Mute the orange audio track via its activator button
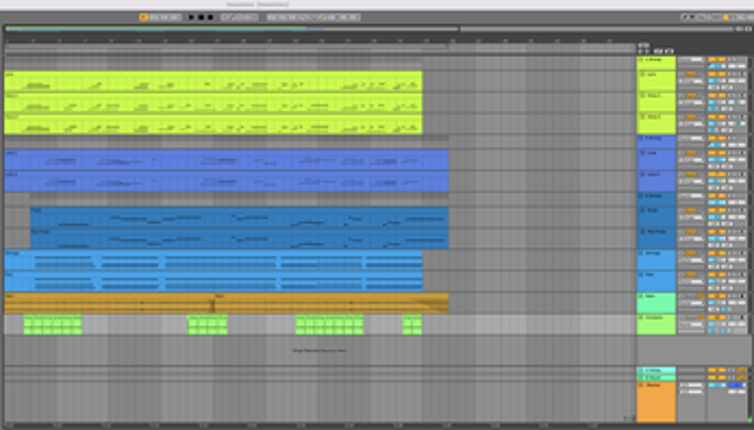Viewport: 754px width, 430px height. coord(714,296)
